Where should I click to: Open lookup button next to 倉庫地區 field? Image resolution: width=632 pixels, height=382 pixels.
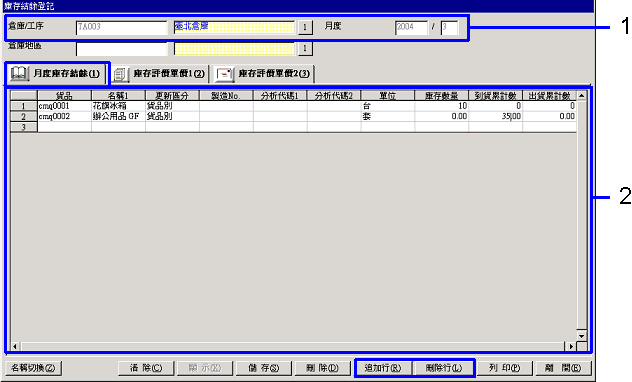[x=305, y=48]
